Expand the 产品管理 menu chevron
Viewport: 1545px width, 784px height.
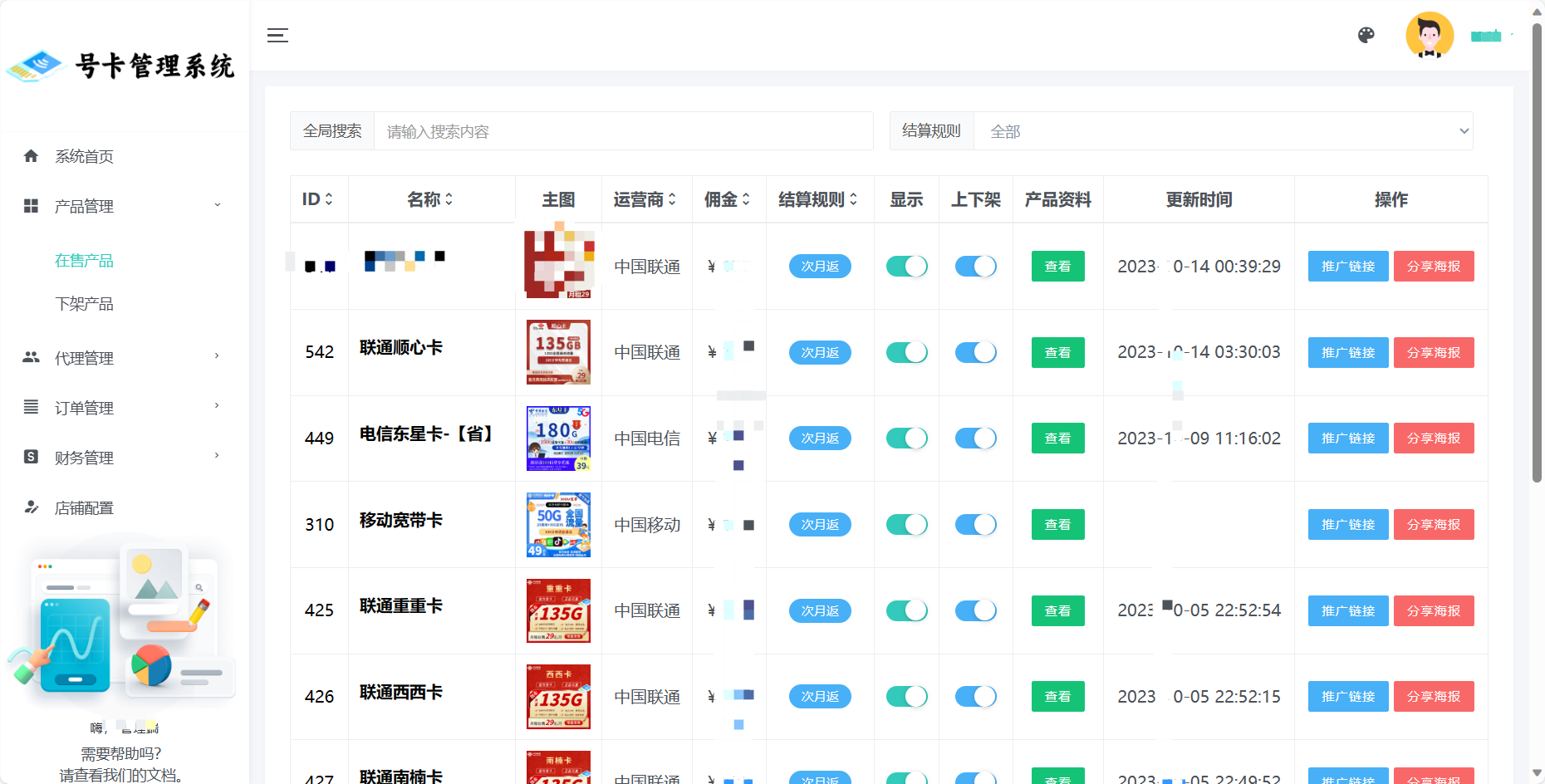218,205
